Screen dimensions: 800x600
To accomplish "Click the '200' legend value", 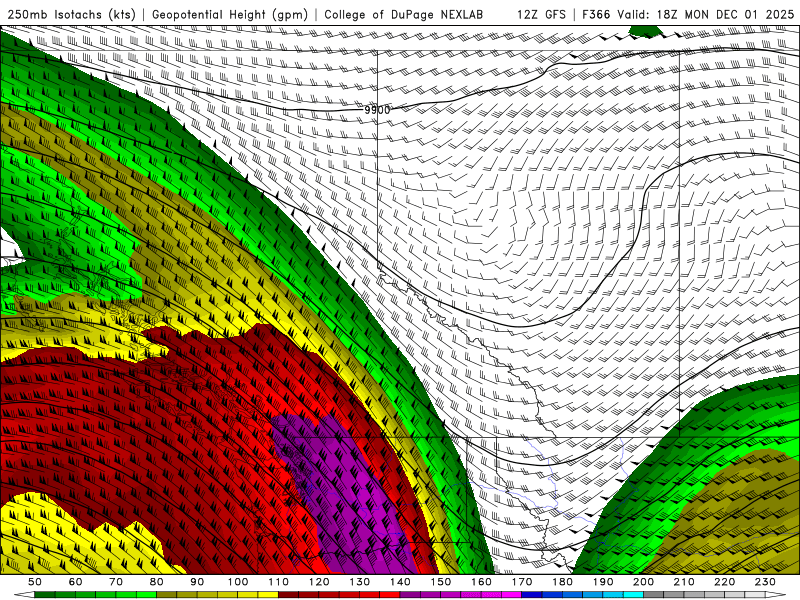I will pos(644,582).
